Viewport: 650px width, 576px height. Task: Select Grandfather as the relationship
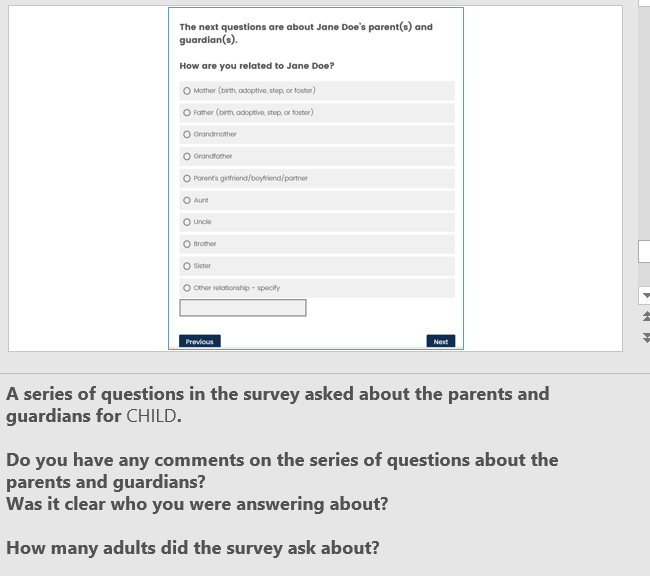click(187, 157)
